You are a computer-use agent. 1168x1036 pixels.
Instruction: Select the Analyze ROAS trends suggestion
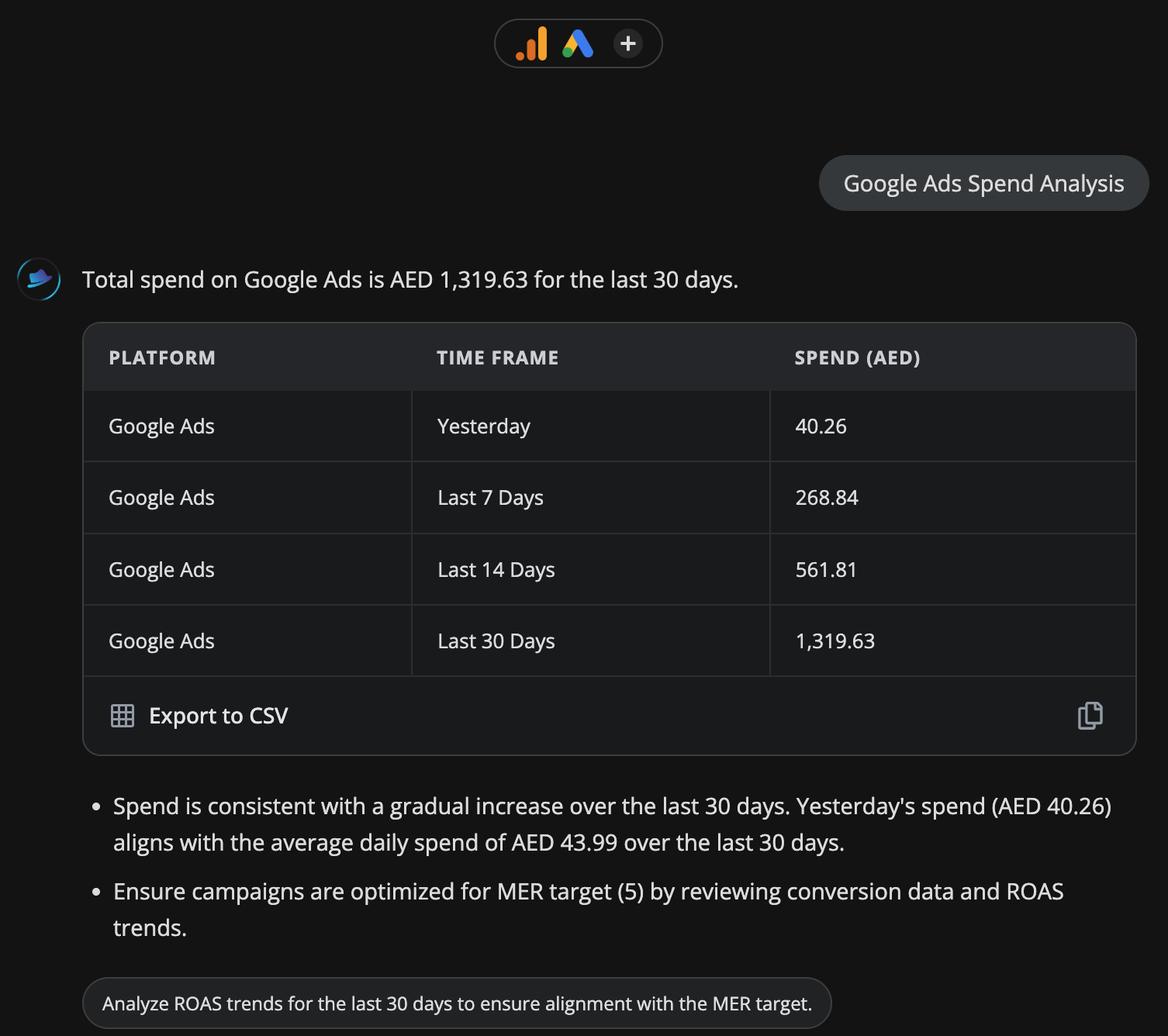click(457, 1003)
